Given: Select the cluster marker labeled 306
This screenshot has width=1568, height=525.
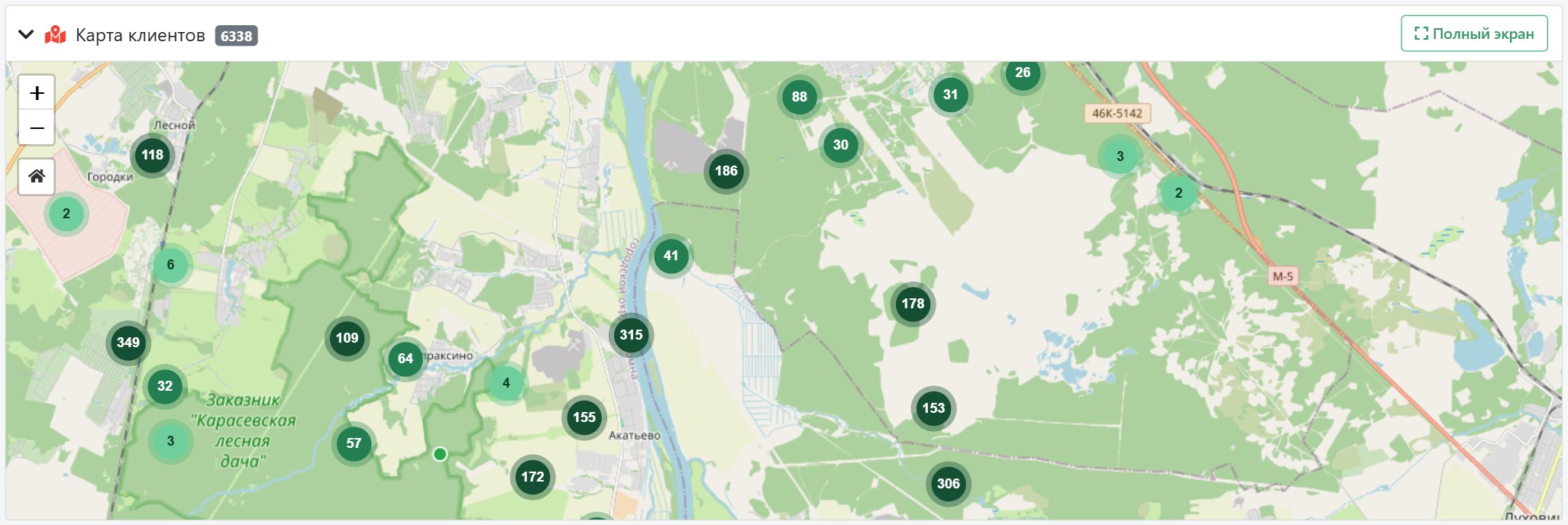Looking at the screenshot, I should pyautogui.click(x=948, y=484).
